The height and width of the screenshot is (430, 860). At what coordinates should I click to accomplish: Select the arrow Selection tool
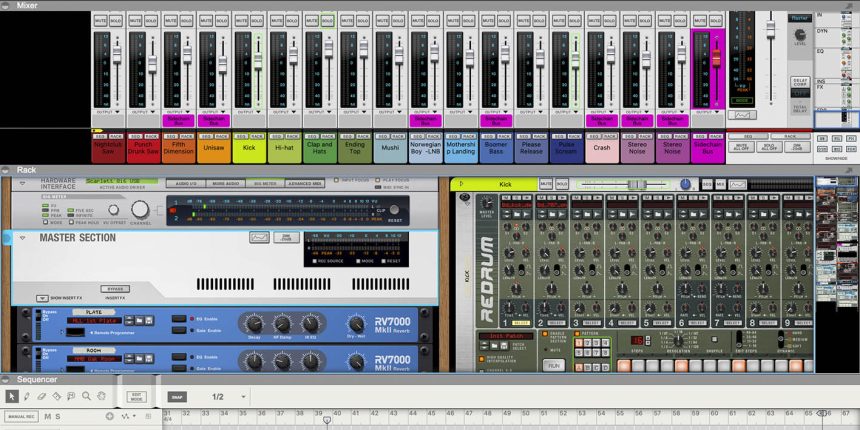12,397
